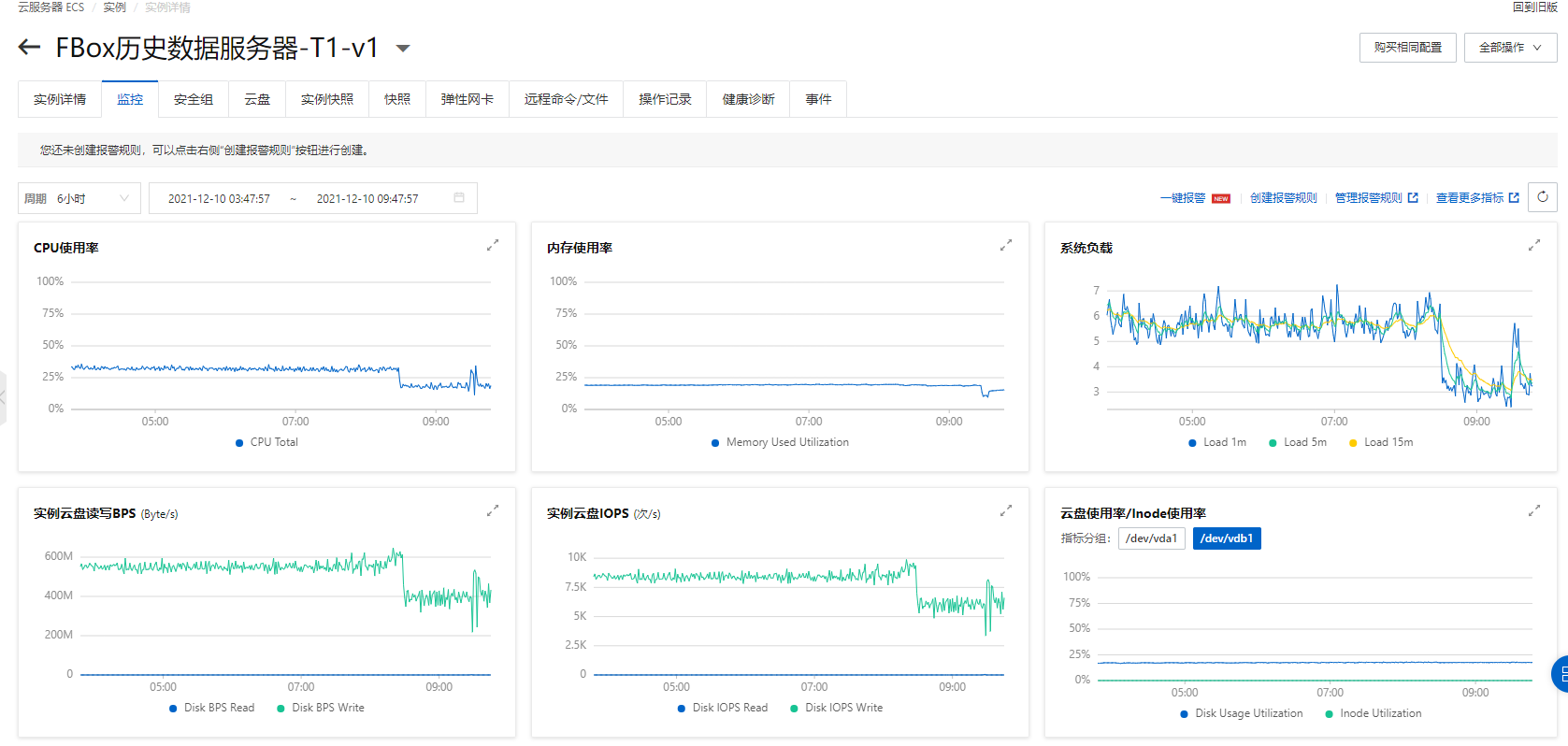Select the /dev/vda1 disk group
1568x746 pixels.
click(1152, 538)
